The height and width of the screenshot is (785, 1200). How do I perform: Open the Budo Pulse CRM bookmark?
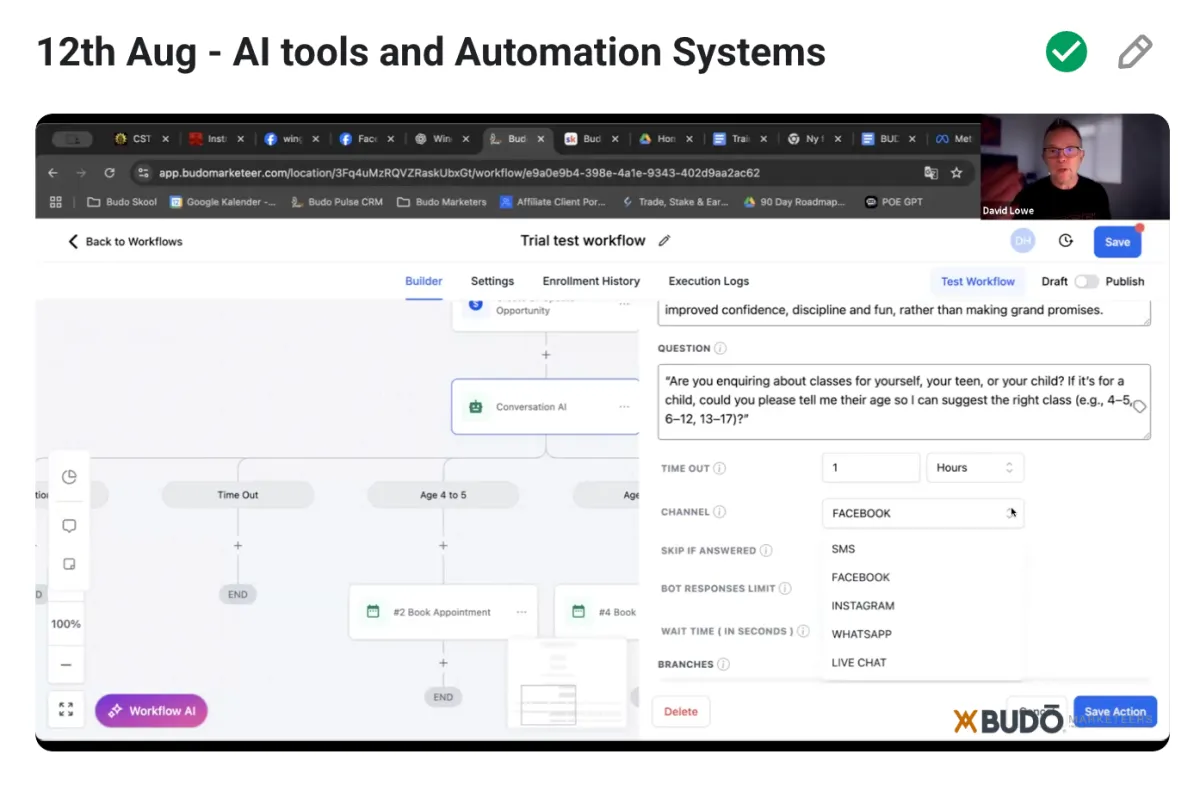(x=337, y=201)
